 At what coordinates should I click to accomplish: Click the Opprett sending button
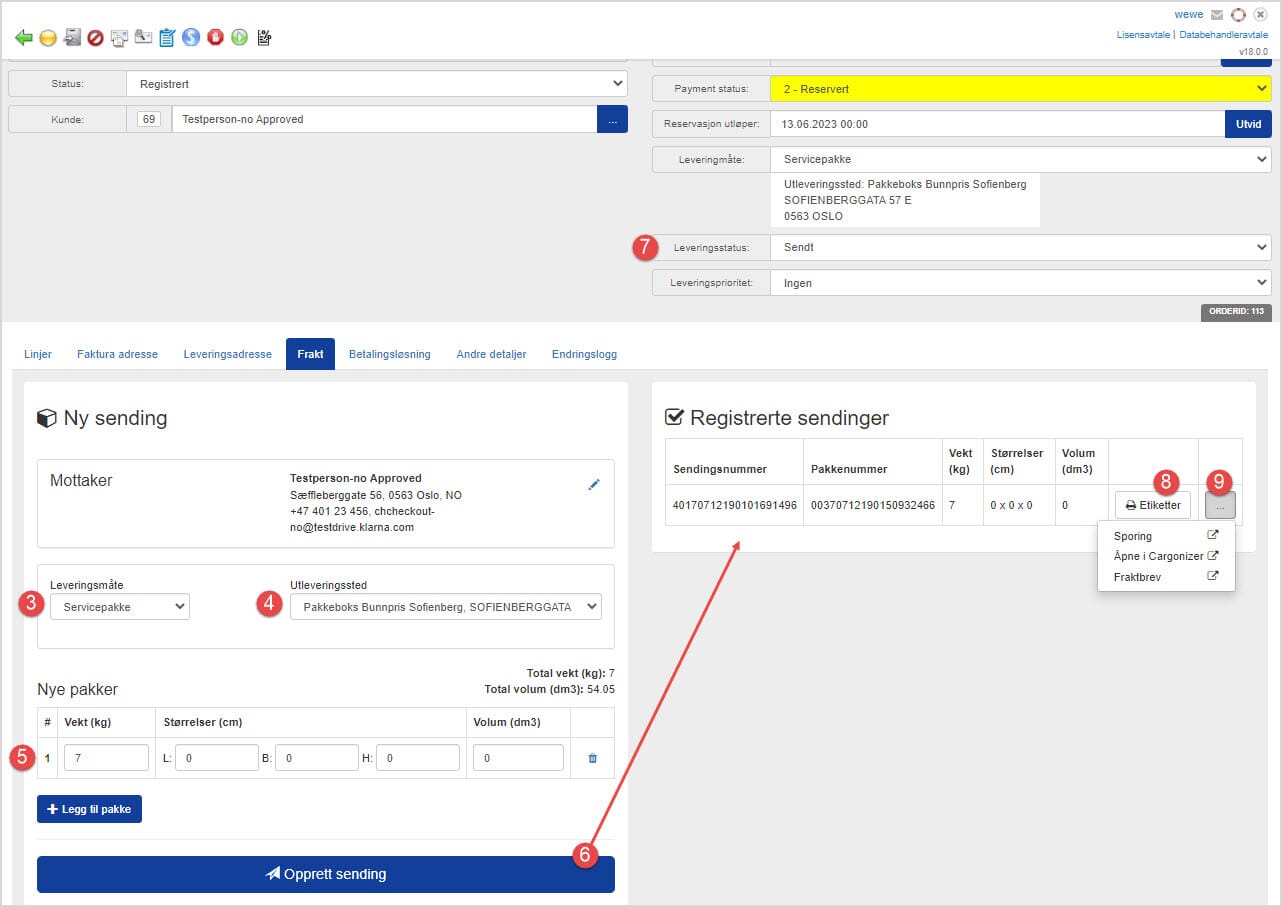(x=326, y=874)
